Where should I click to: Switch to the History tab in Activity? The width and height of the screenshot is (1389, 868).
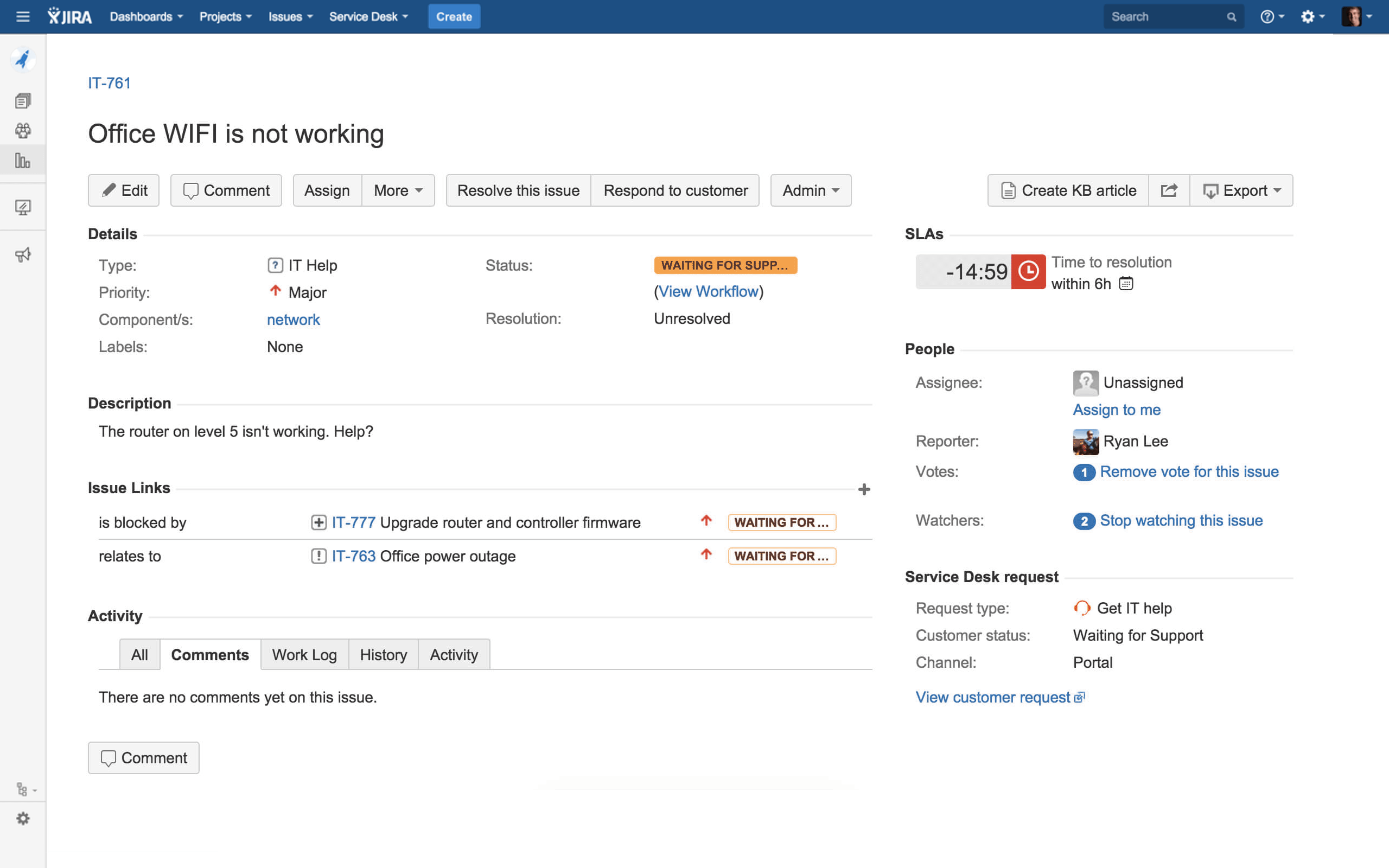point(383,654)
